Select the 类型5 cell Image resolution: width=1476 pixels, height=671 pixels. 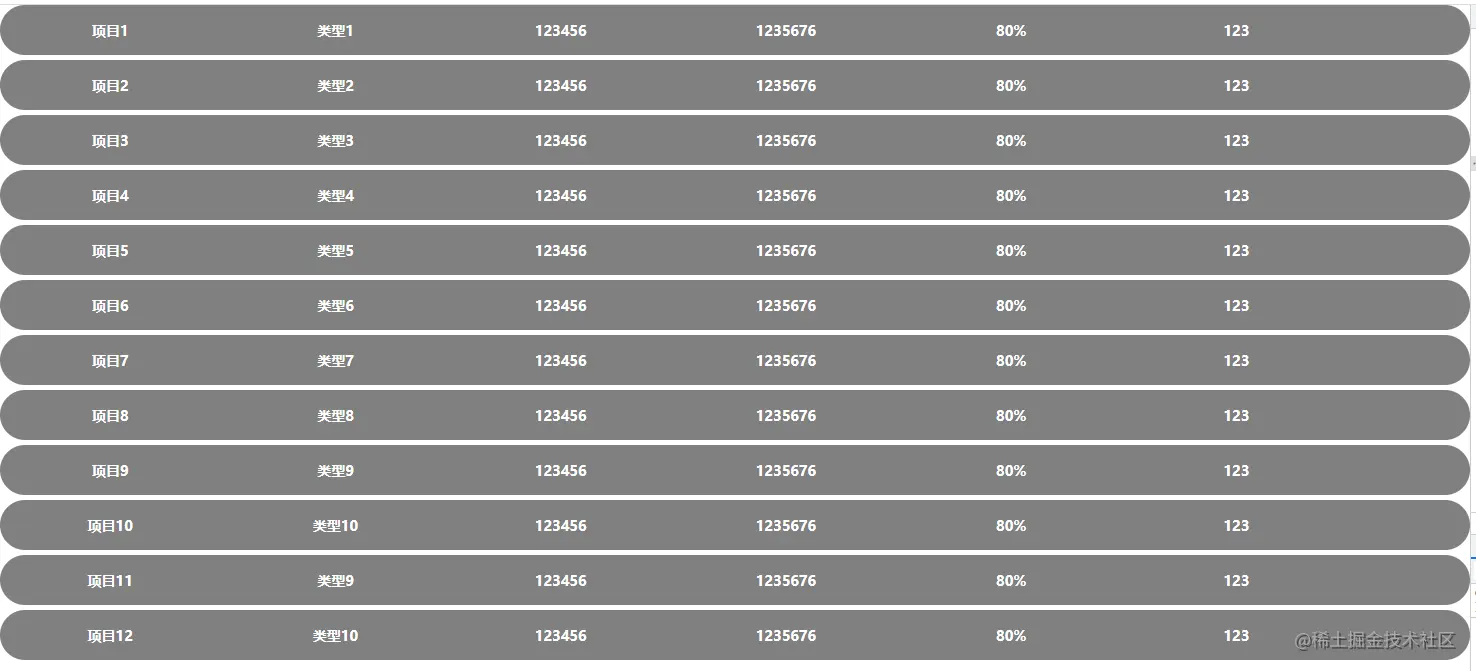pyautogui.click(x=335, y=251)
